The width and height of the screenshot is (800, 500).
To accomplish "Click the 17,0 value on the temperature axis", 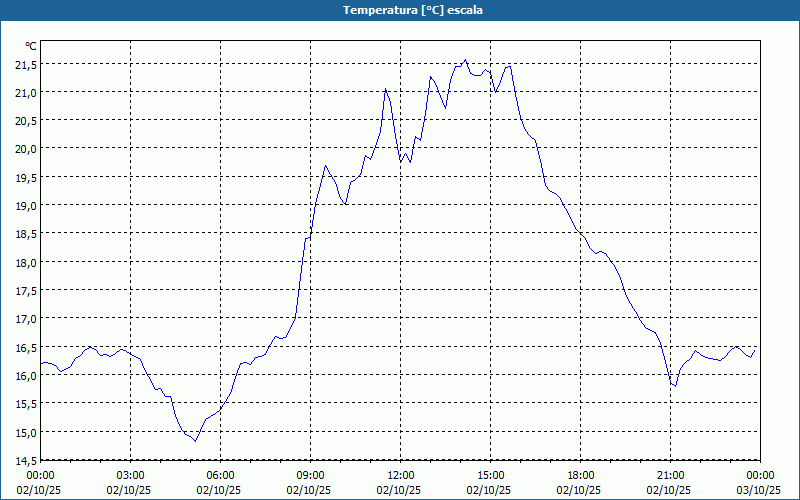I will click(25, 318).
